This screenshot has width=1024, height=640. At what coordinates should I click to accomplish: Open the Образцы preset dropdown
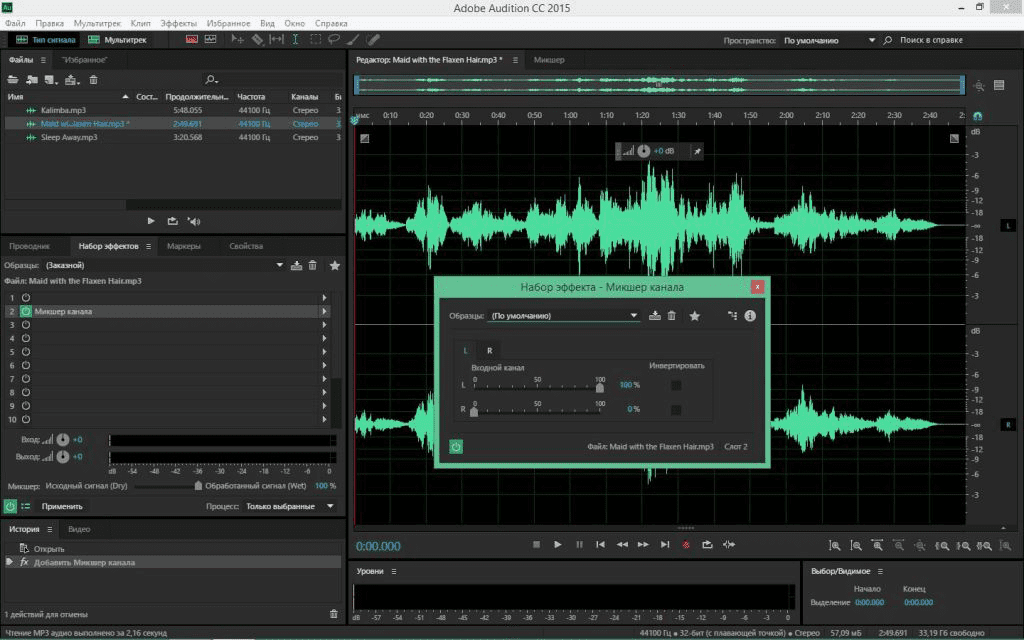(x=633, y=315)
